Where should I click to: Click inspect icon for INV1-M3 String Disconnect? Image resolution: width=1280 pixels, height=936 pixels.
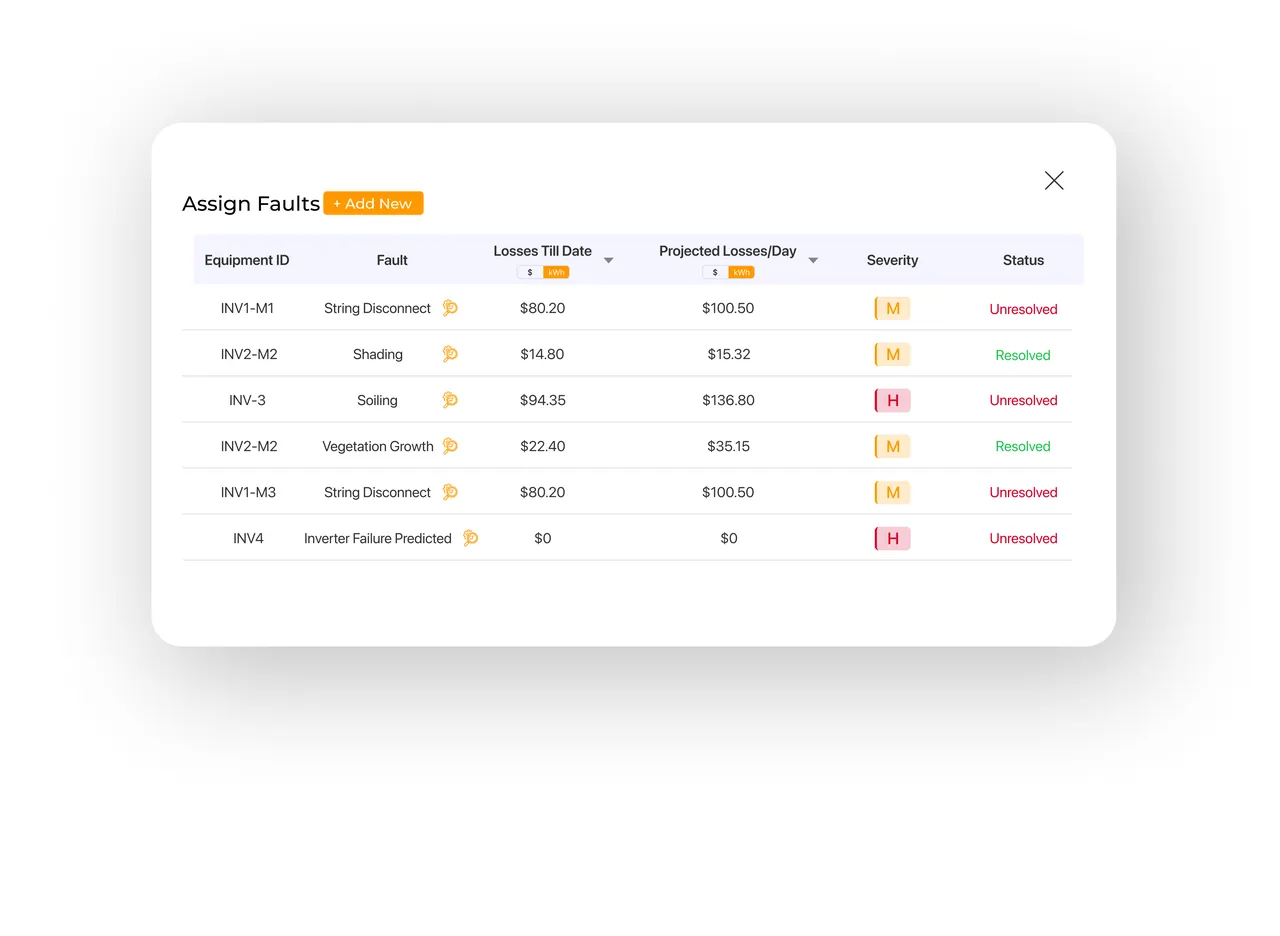[x=450, y=492]
